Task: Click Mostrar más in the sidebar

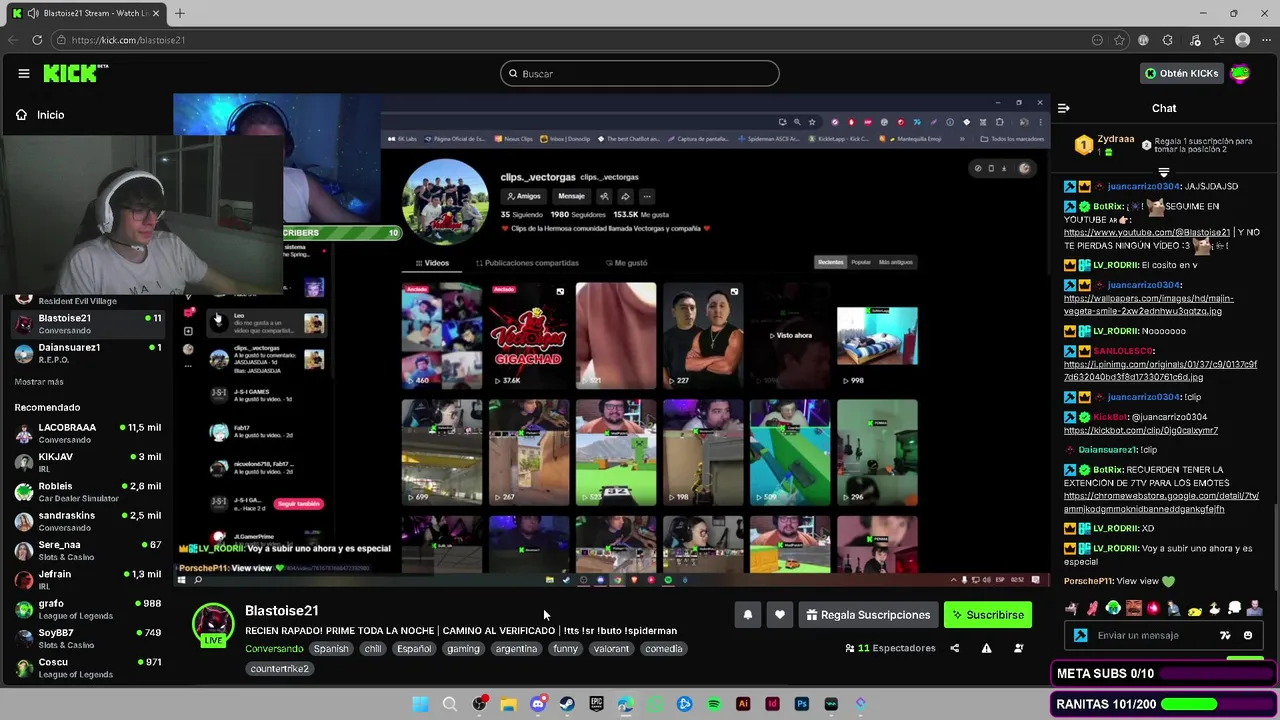Action: click(39, 381)
